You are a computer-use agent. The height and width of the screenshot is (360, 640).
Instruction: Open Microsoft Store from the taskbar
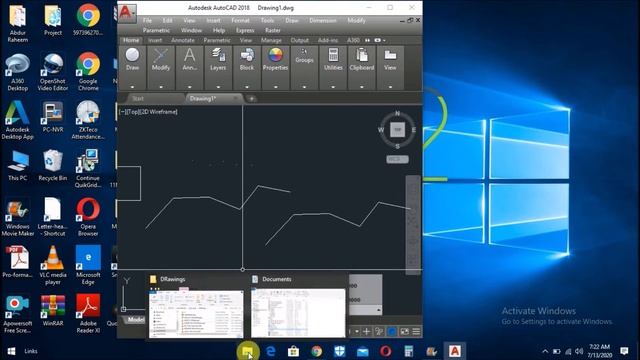point(293,351)
